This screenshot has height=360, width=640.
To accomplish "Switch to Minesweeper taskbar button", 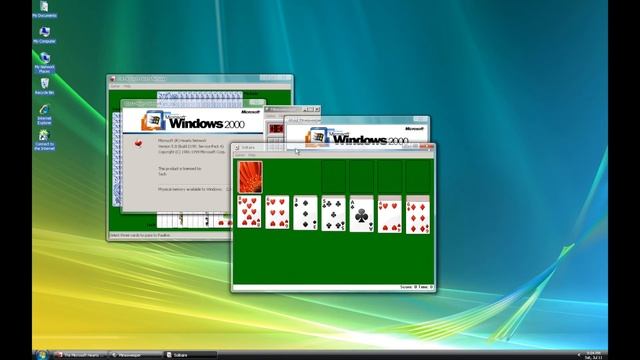I will click(136, 355).
